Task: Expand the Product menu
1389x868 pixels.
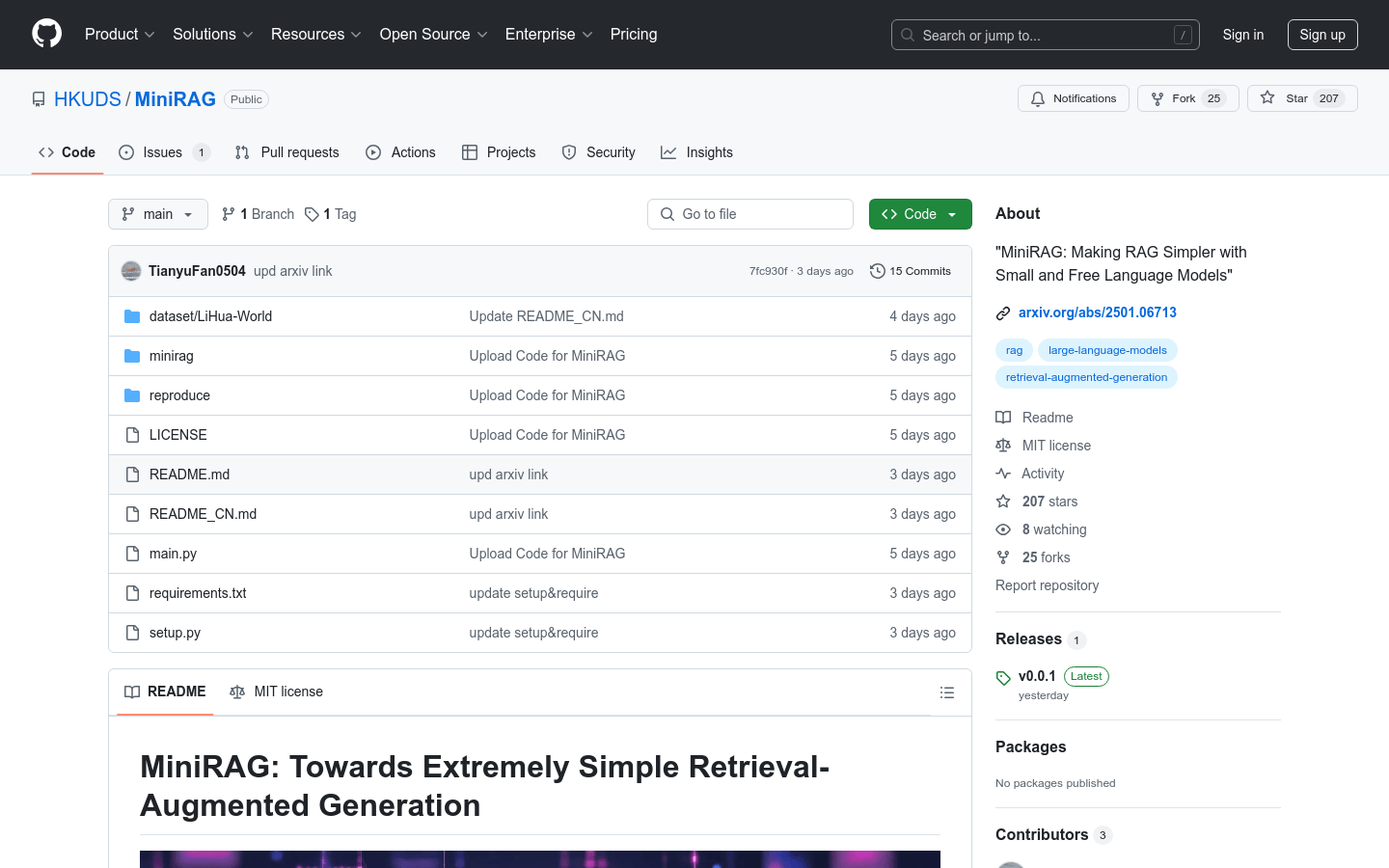Action: [120, 35]
